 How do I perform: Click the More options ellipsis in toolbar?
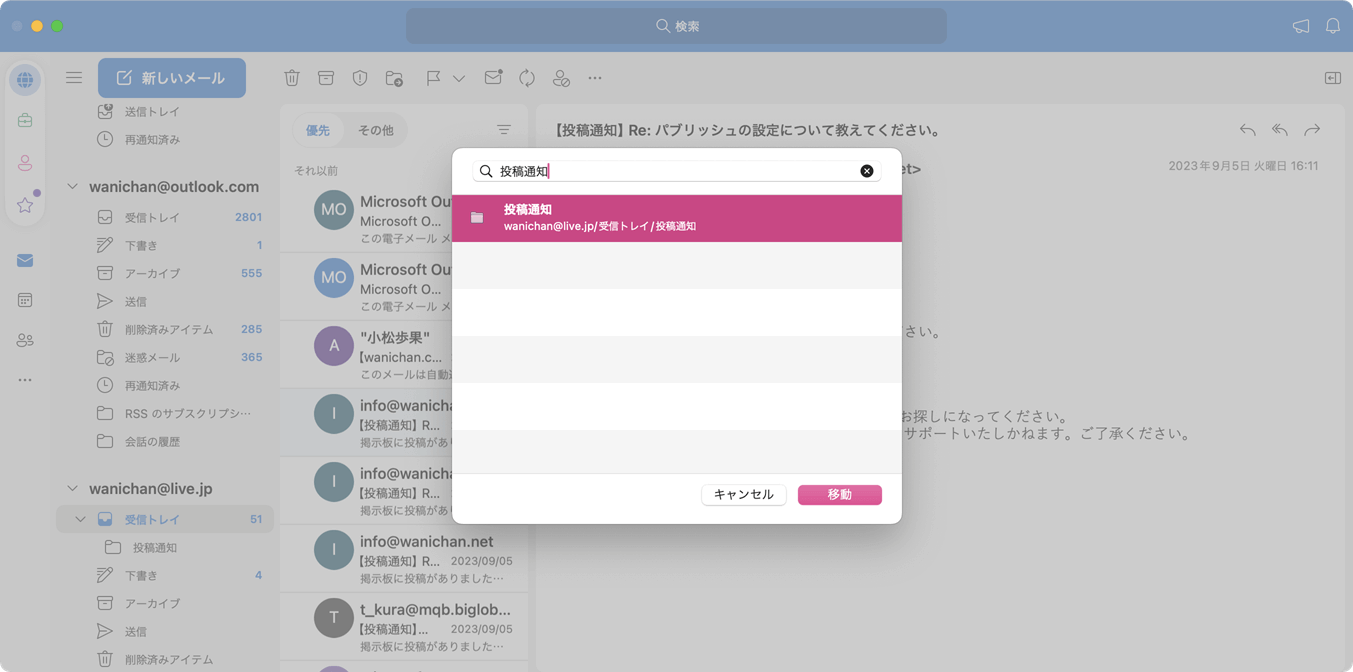pyautogui.click(x=595, y=78)
